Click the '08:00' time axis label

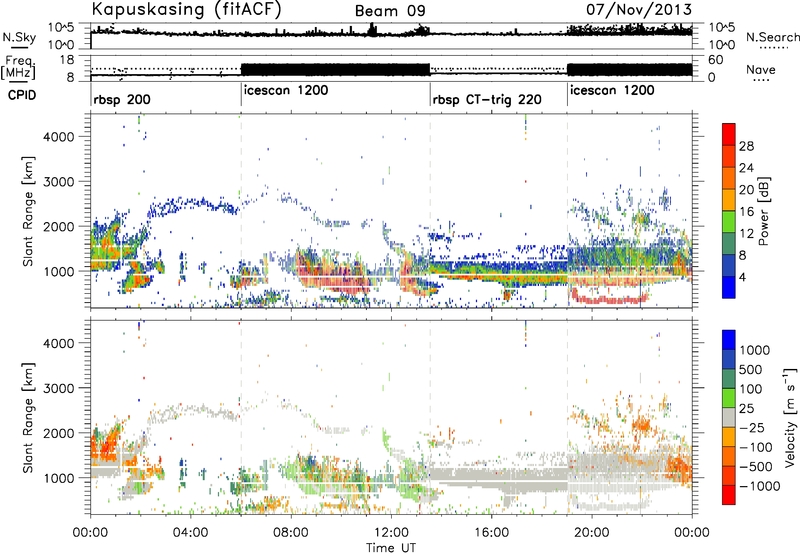[x=291, y=533]
